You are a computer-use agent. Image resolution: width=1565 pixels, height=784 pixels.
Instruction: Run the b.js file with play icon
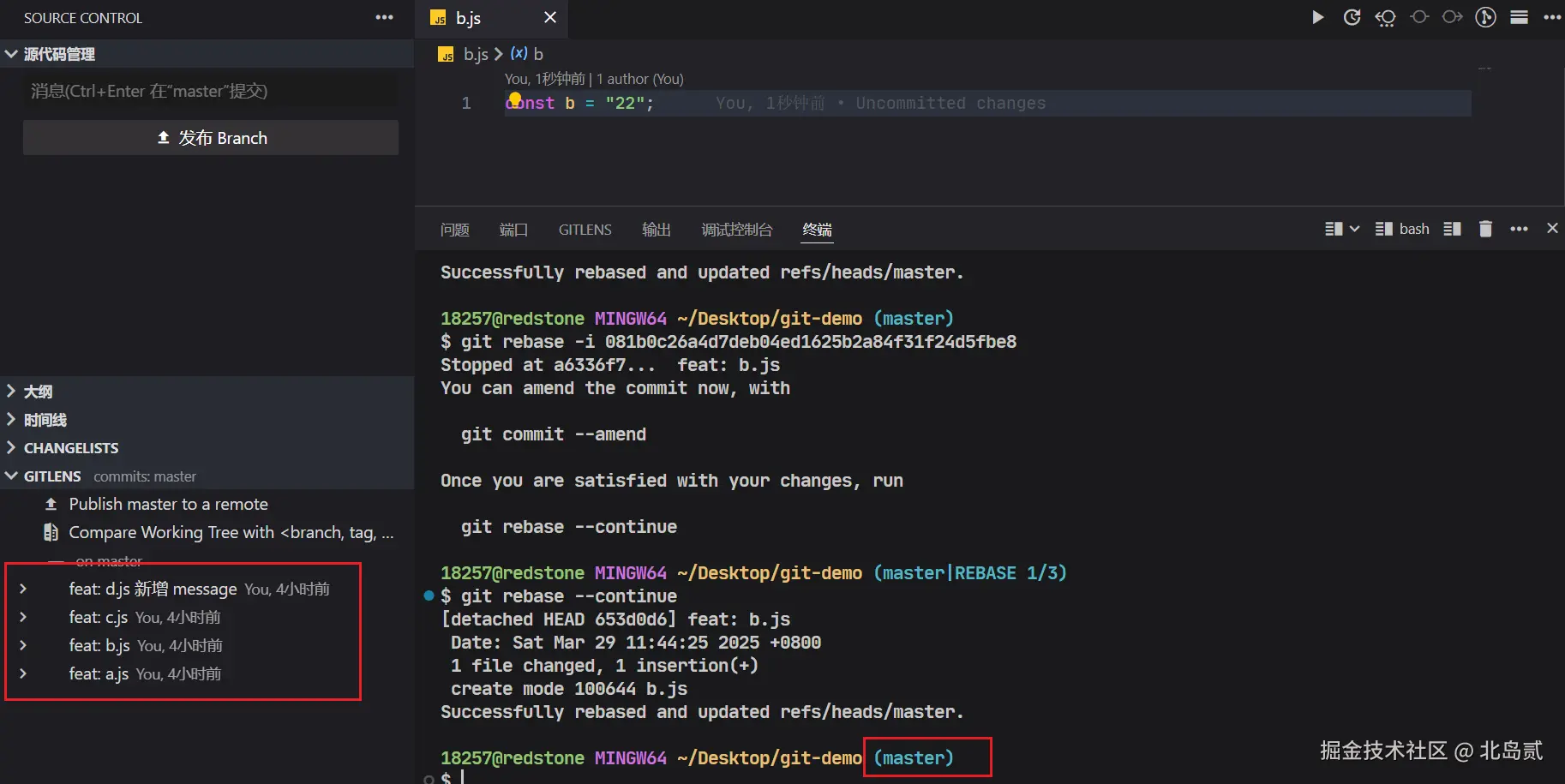1317,17
